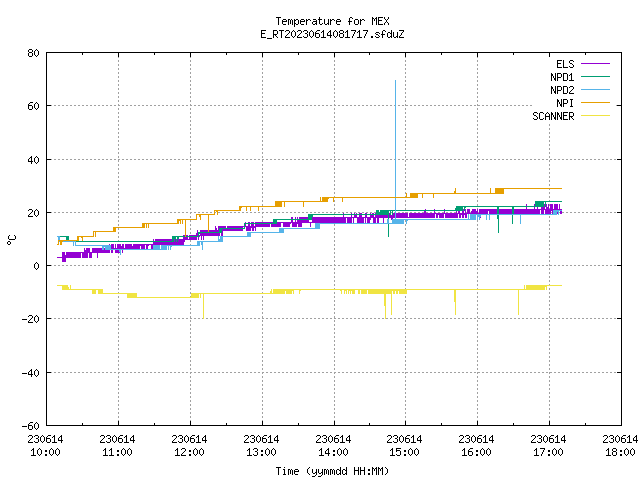Click the purple ELS legend line sample
This screenshot has height=480, width=640.
(x=596, y=64)
